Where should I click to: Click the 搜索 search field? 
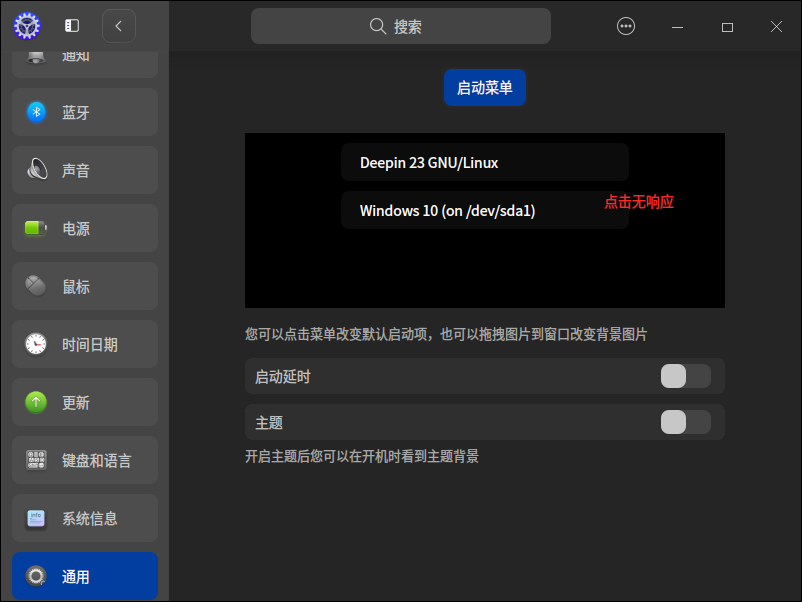pyautogui.click(x=400, y=26)
